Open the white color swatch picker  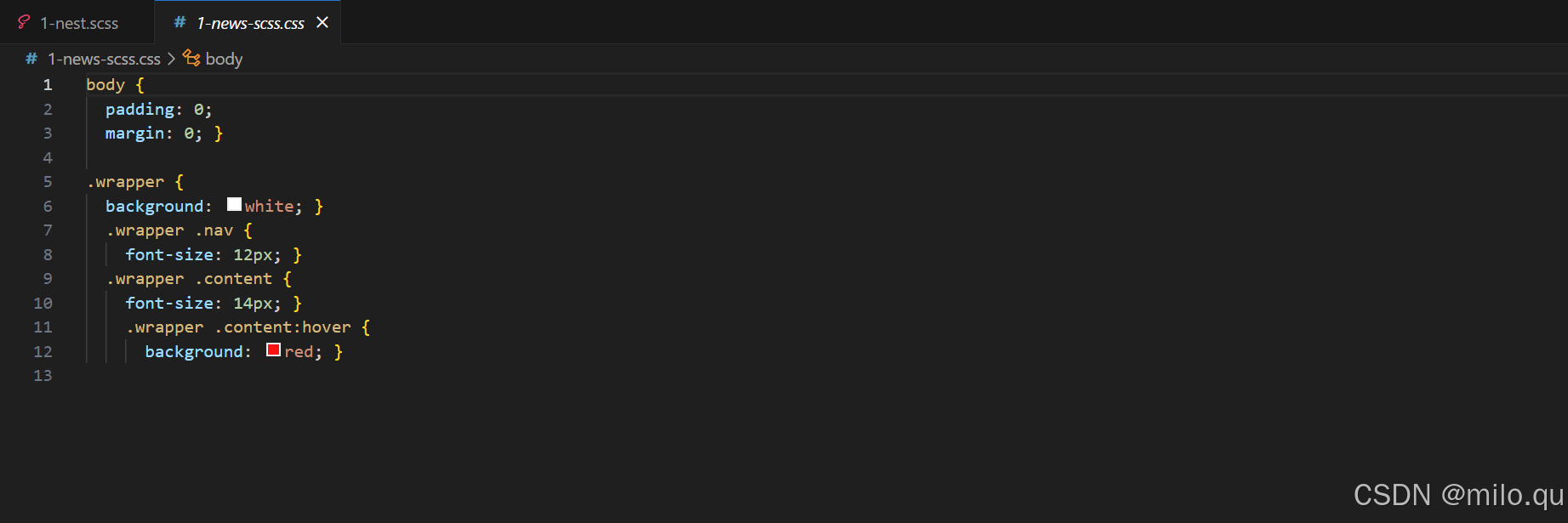point(234,205)
